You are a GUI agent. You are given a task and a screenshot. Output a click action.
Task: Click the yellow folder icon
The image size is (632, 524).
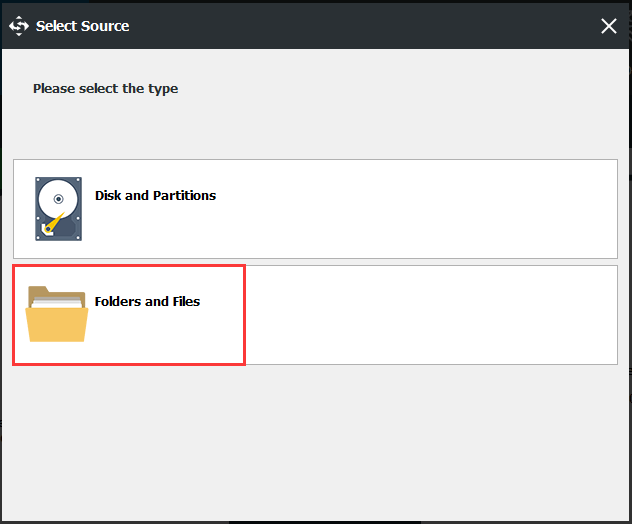click(x=56, y=314)
